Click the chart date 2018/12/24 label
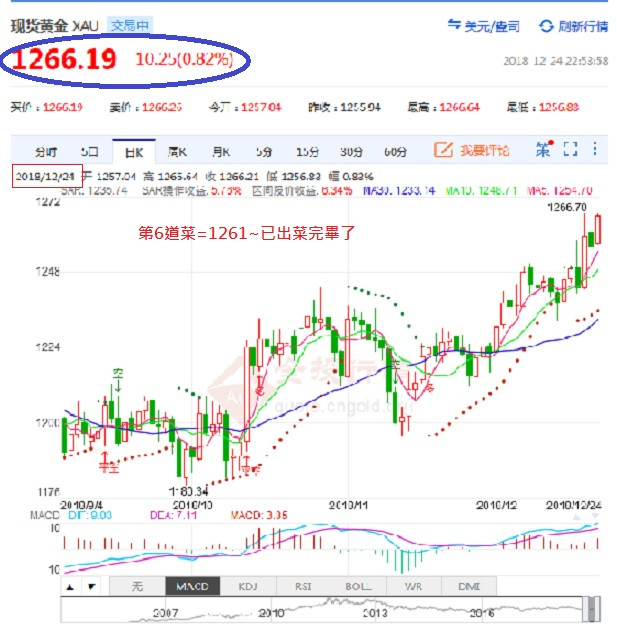617x631 pixels. coord(45,176)
